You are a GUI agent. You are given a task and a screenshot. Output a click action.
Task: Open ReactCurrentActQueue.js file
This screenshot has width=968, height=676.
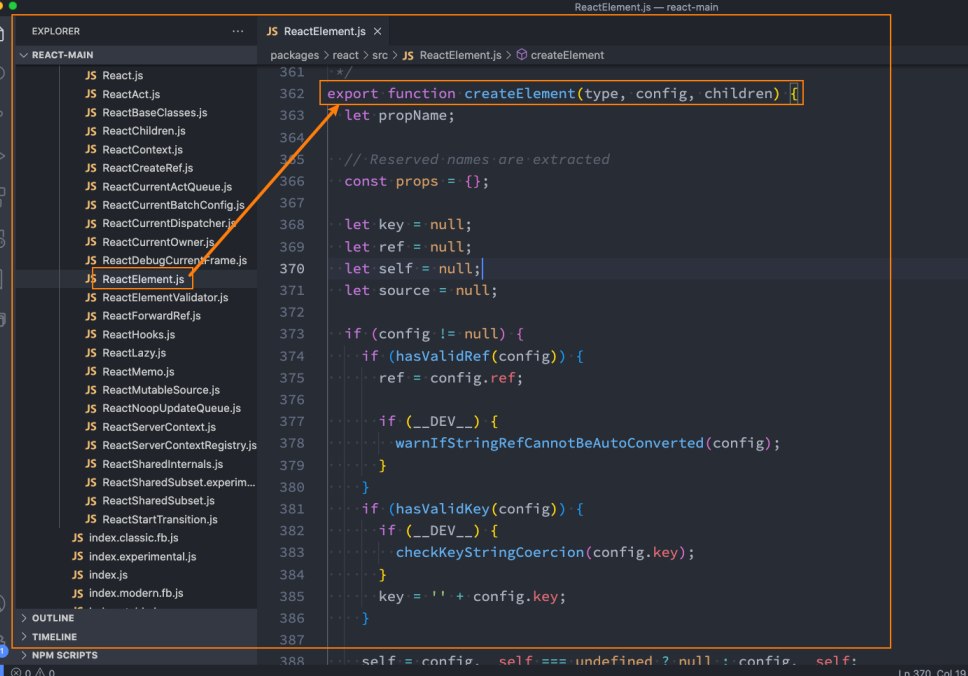click(167, 186)
